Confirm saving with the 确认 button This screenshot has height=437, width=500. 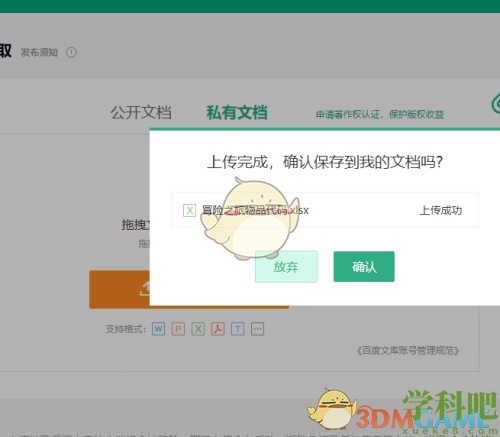(364, 267)
